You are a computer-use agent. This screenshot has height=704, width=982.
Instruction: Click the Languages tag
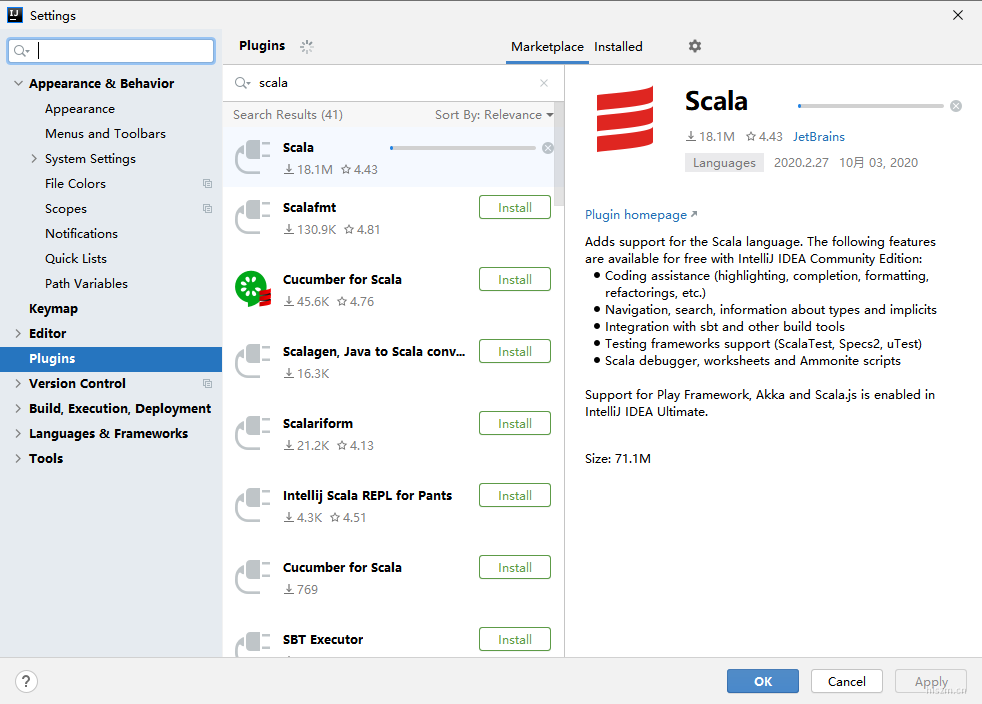(x=724, y=163)
